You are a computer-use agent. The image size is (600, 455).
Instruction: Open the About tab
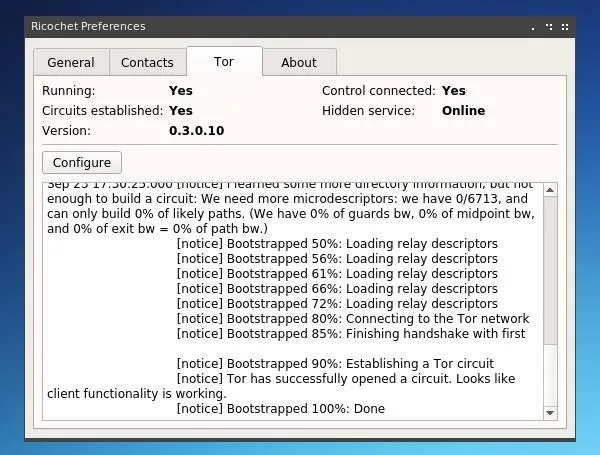coord(299,62)
